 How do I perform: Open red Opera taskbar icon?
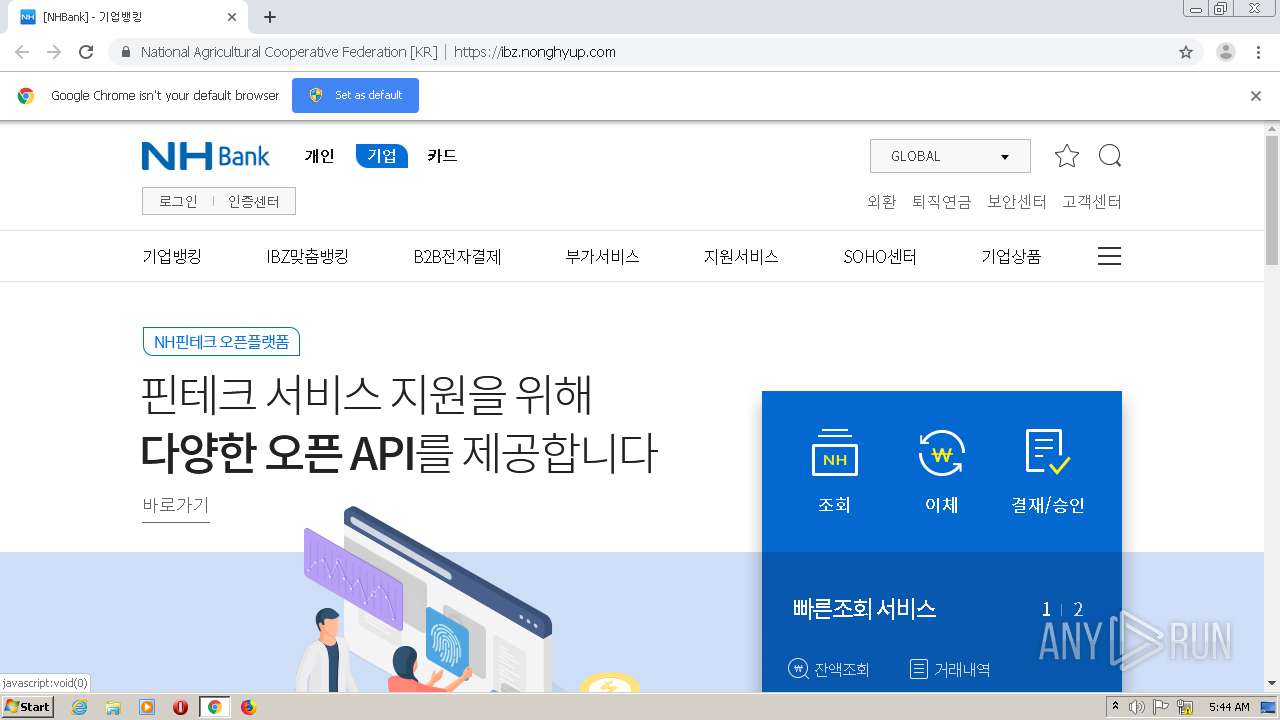(x=181, y=707)
